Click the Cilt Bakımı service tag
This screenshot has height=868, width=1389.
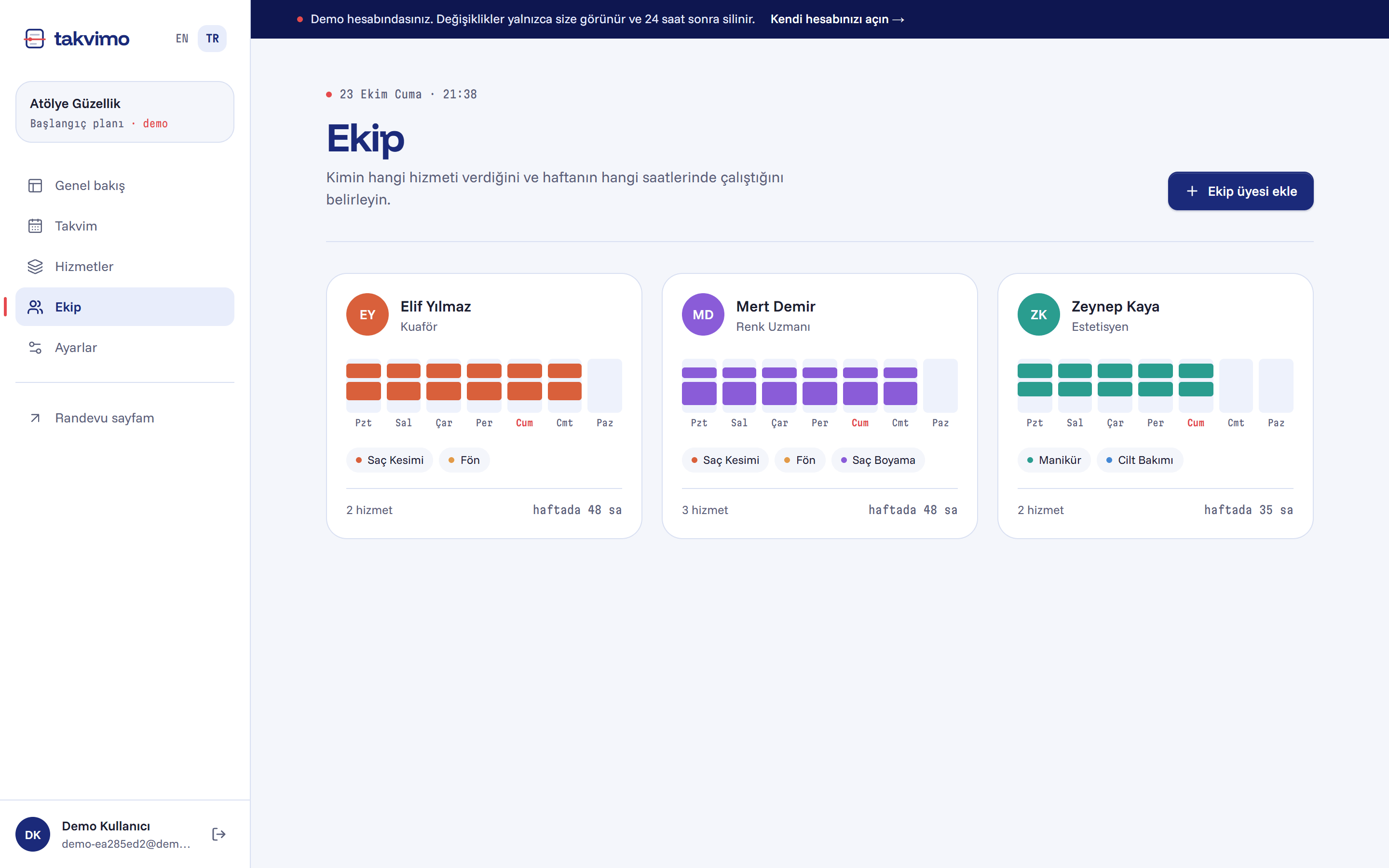point(1139,460)
